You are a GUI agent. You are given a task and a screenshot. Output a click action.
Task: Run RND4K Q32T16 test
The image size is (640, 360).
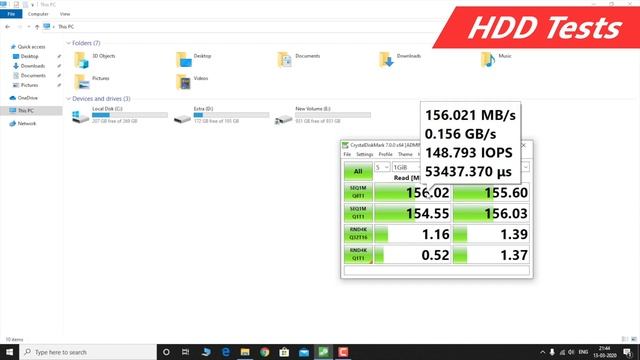tap(358, 233)
